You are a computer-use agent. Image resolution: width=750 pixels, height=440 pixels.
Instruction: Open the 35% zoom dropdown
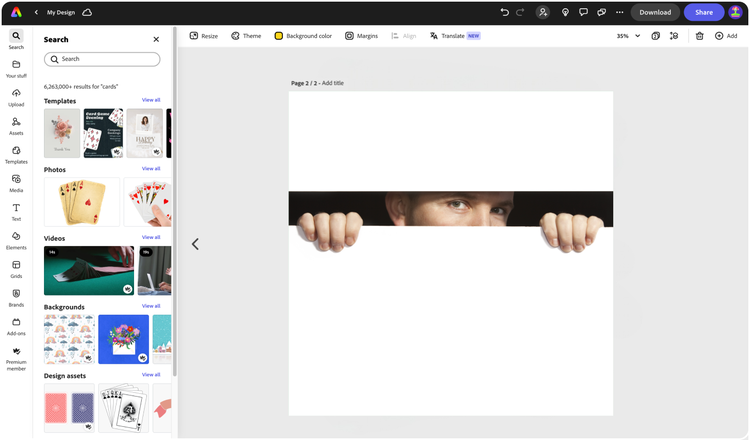[628, 36]
